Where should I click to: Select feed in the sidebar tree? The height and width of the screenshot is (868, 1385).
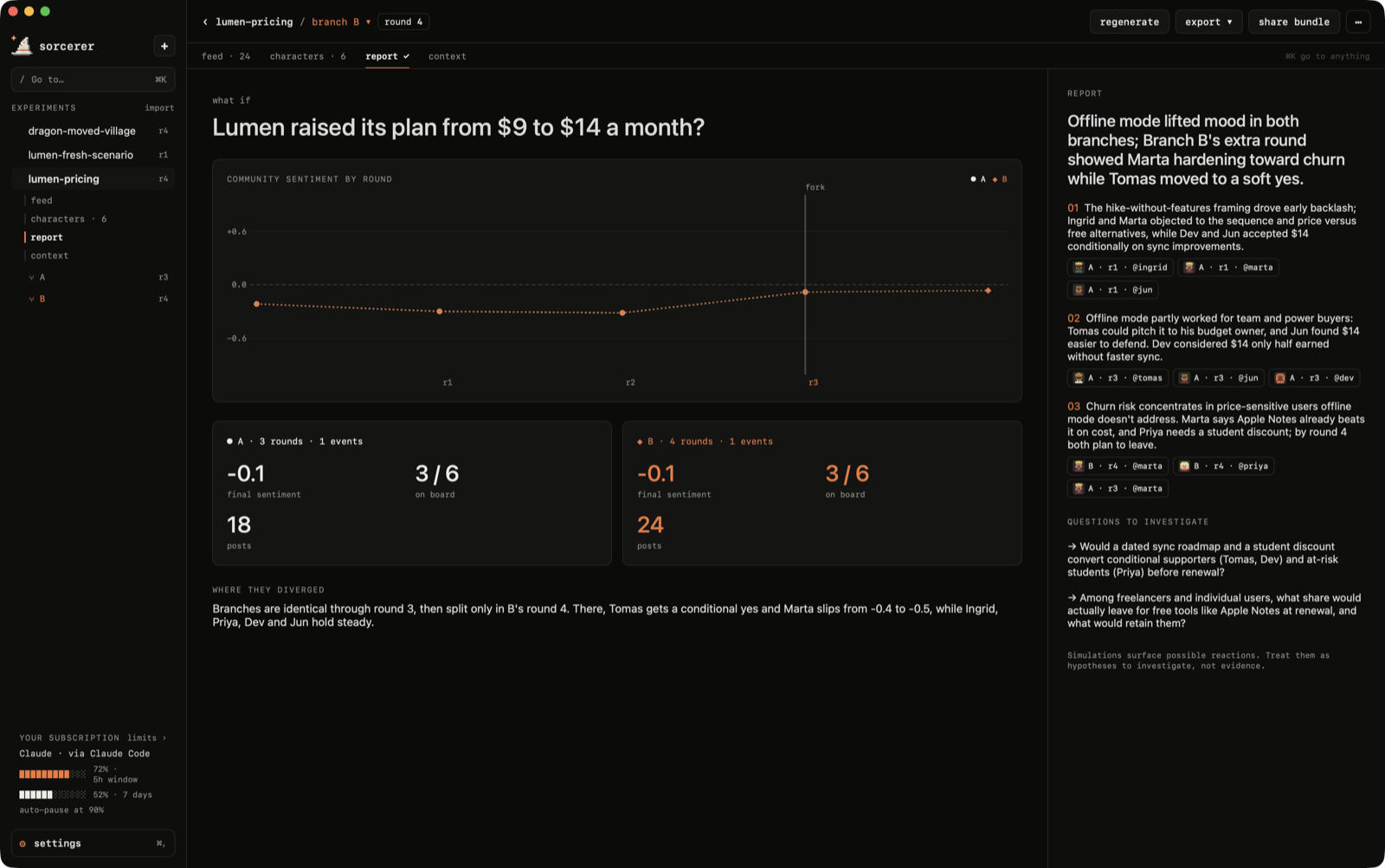[x=42, y=200]
